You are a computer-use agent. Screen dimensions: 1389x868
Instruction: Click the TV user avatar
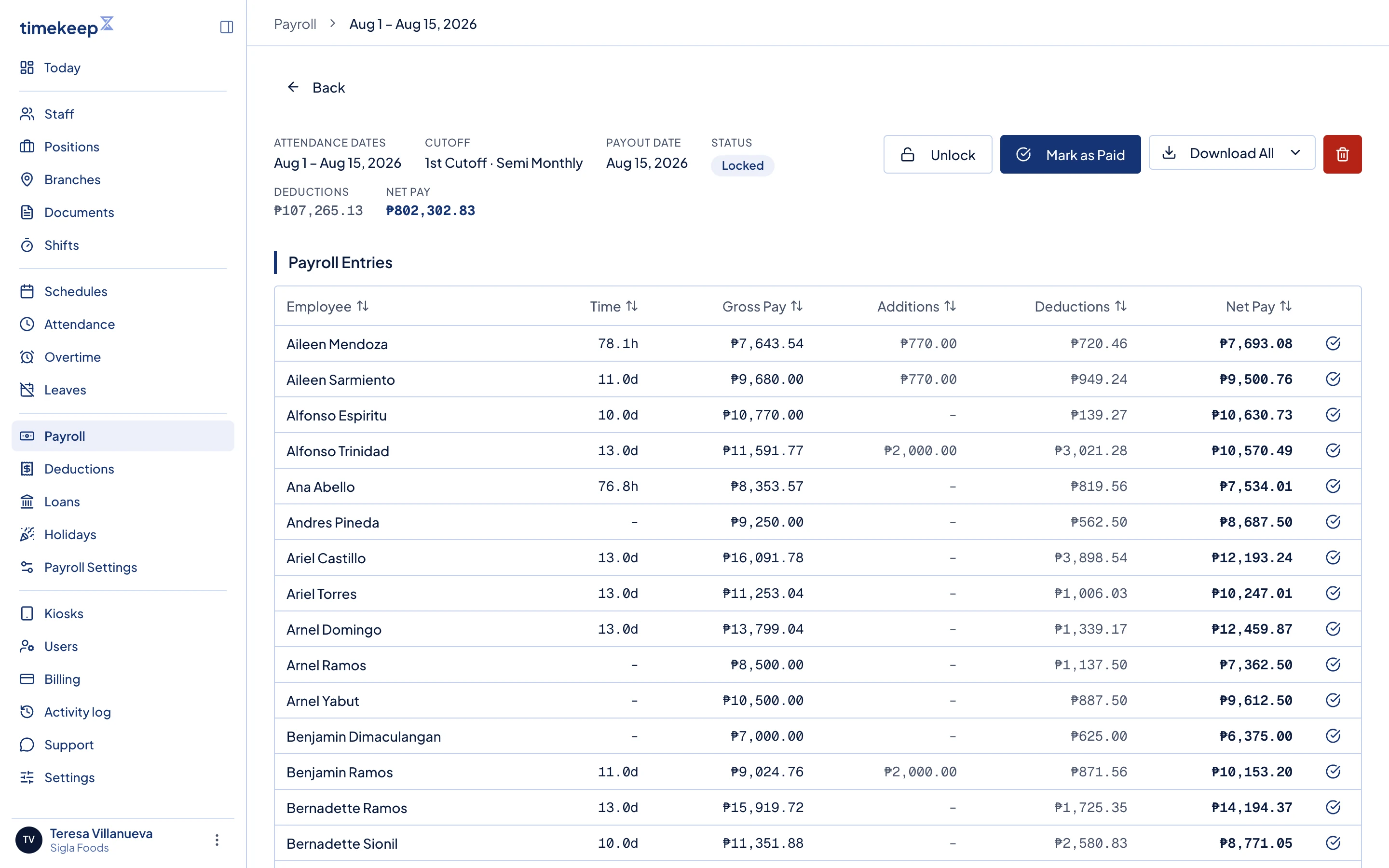pyautogui.click(x=29, y=840)
